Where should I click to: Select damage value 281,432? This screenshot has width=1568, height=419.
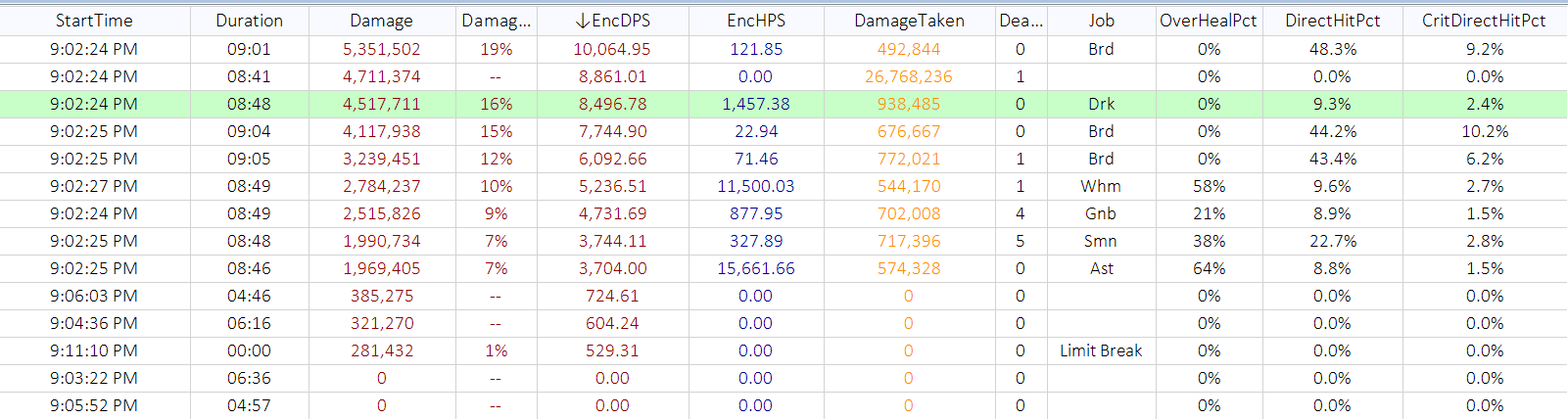click(x=381, y=350)
